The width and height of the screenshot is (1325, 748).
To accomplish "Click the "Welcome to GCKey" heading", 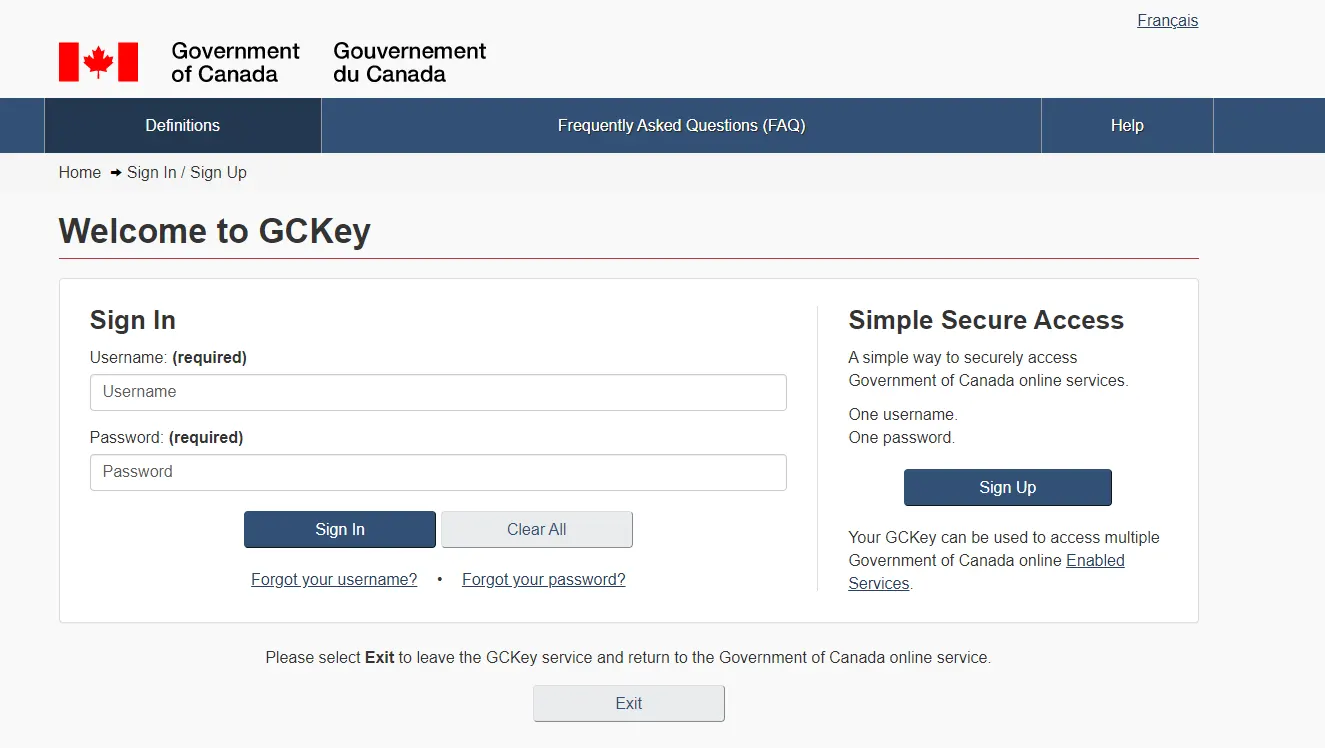I will click(x=215, y=231).
